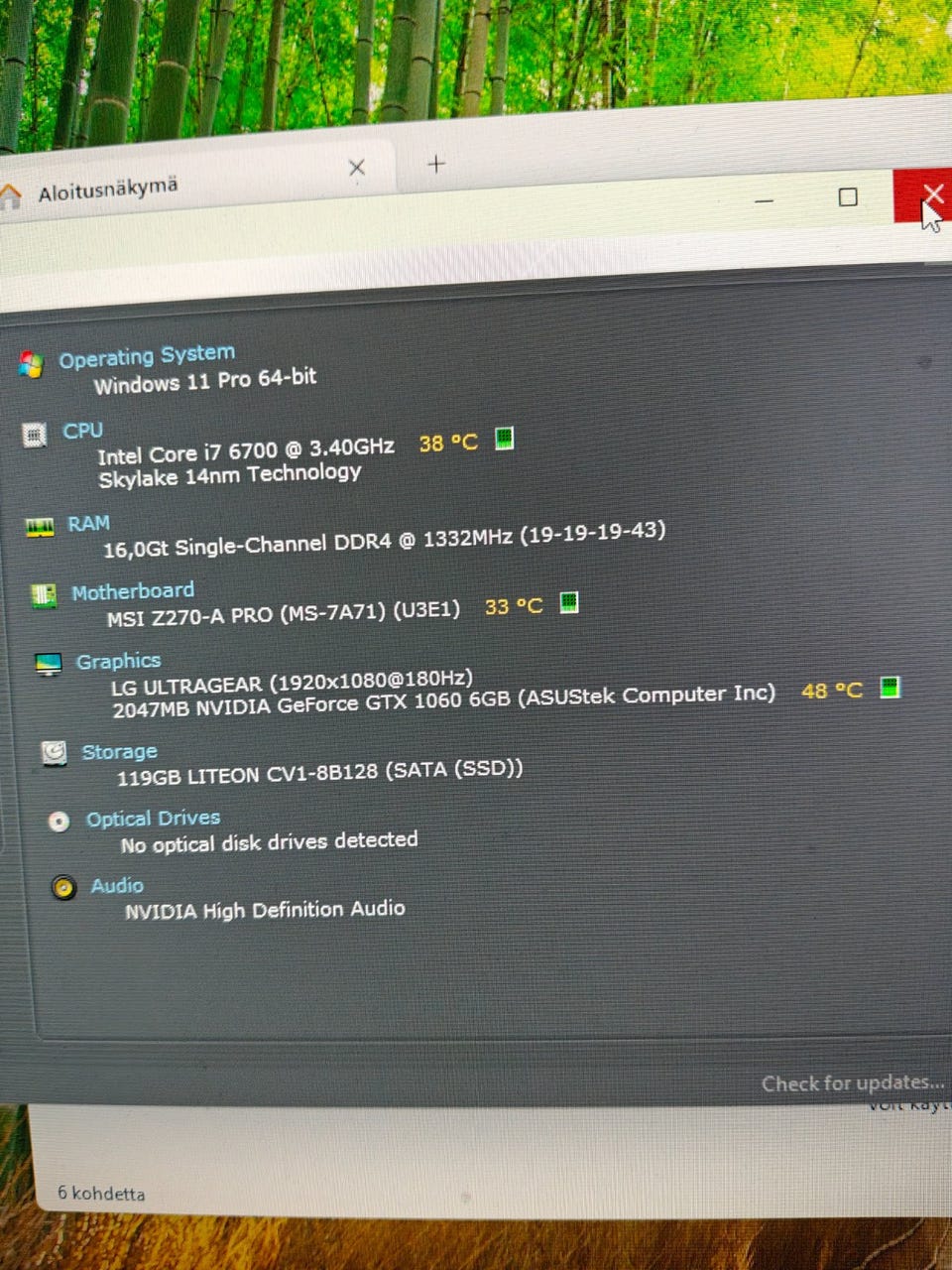This screenshot has width=952, height=1270.
Task: Open the CPU section link
Action: (82, 431)
